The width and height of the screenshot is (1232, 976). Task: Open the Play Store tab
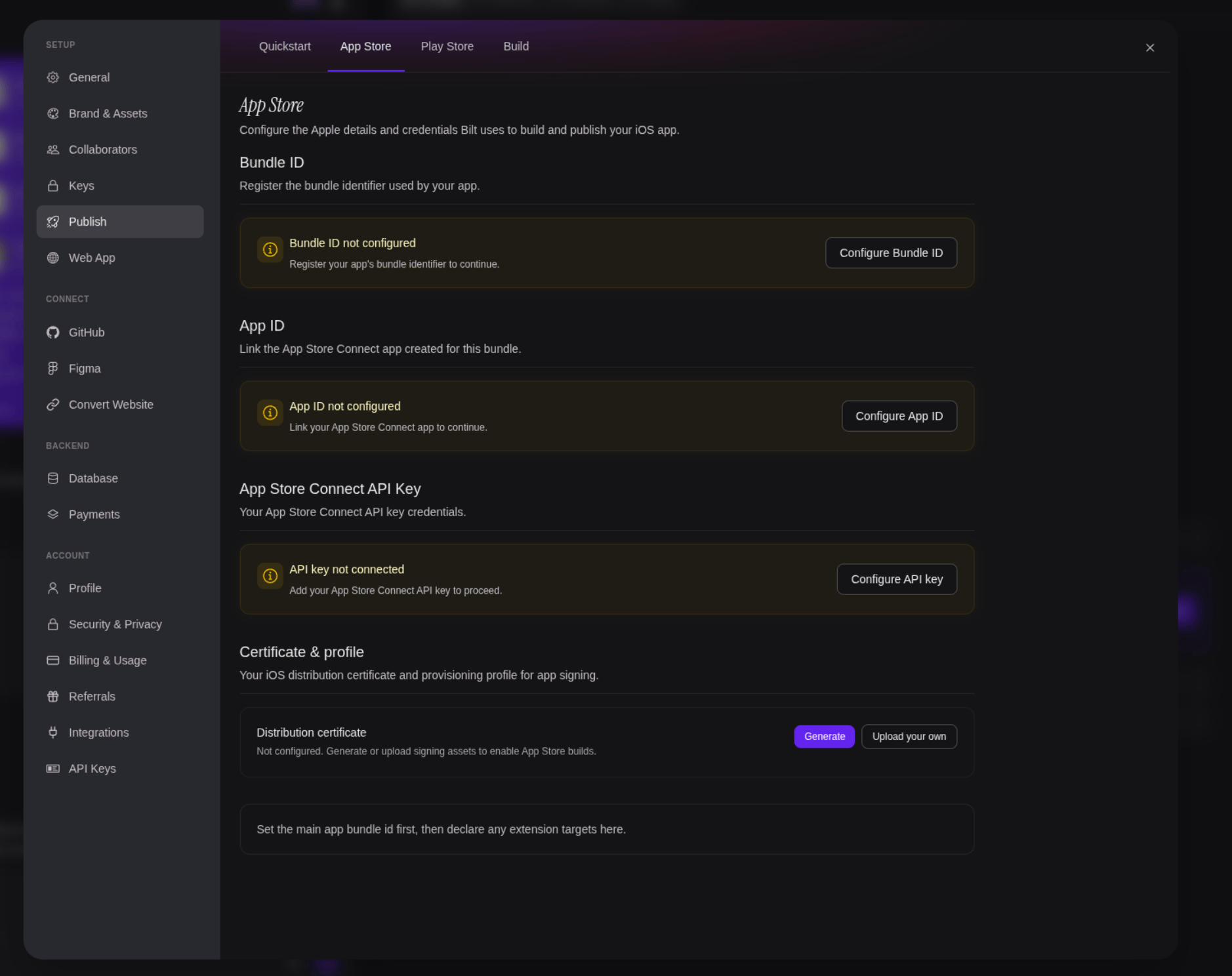(x=447, y=47)
